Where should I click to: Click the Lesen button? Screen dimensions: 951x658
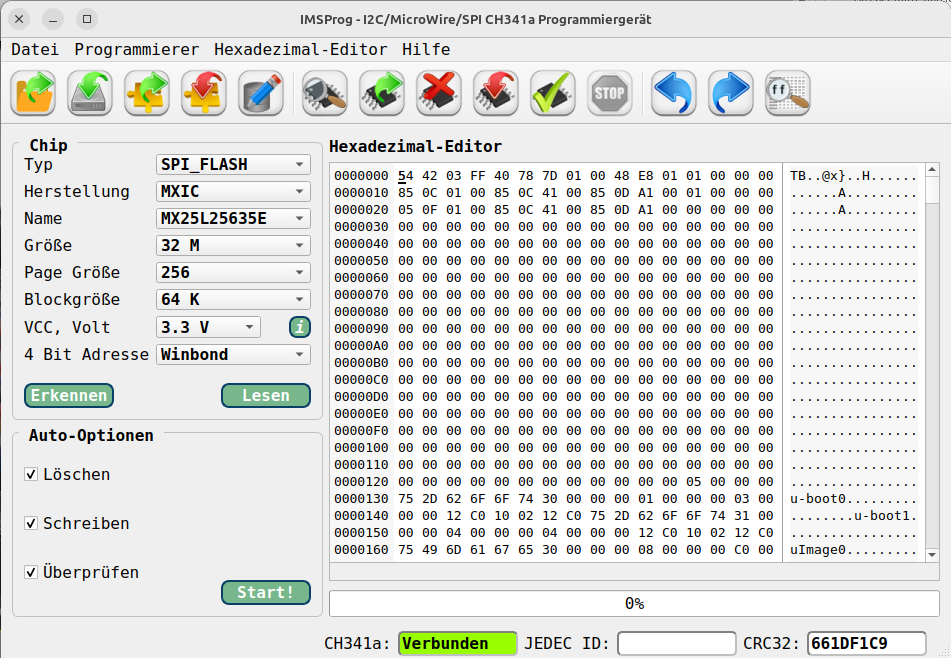pyautogui.click(x=266, y=395)
